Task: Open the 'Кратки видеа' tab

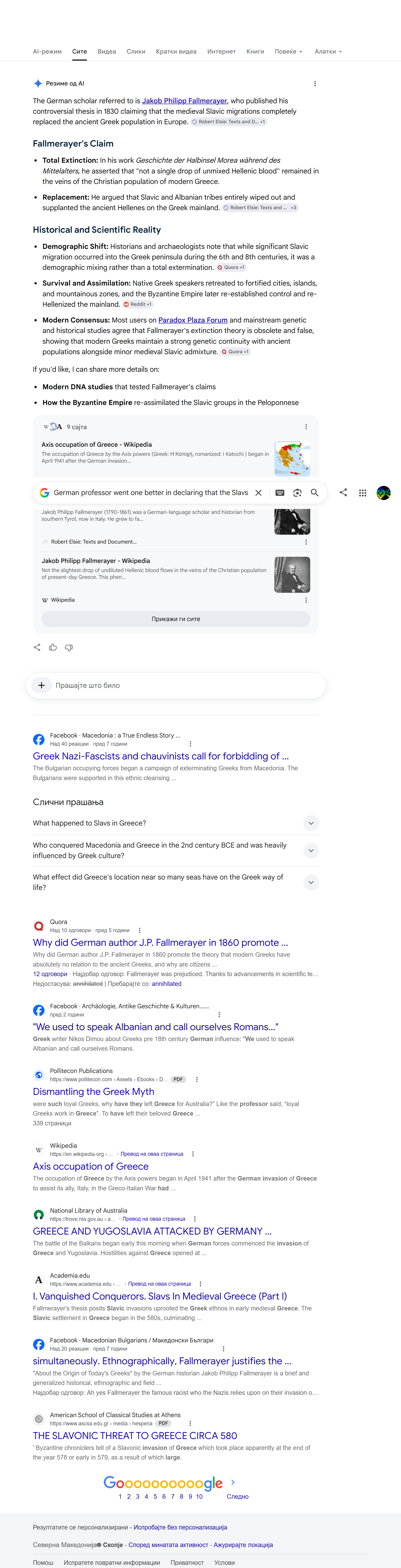Action: click(x=176, y=52)
